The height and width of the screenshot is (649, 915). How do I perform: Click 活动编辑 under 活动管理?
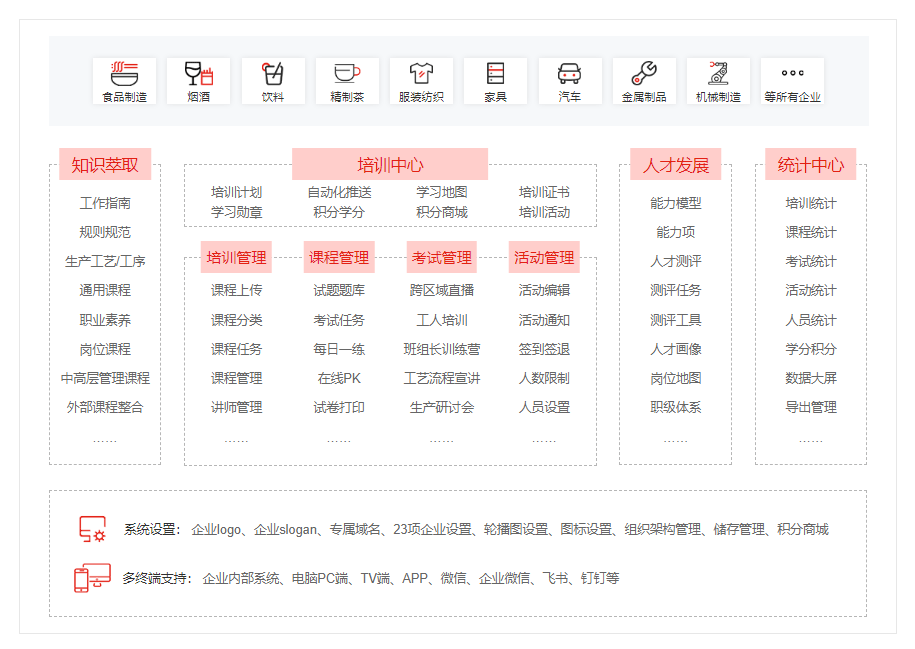click(x=544, y=290)
